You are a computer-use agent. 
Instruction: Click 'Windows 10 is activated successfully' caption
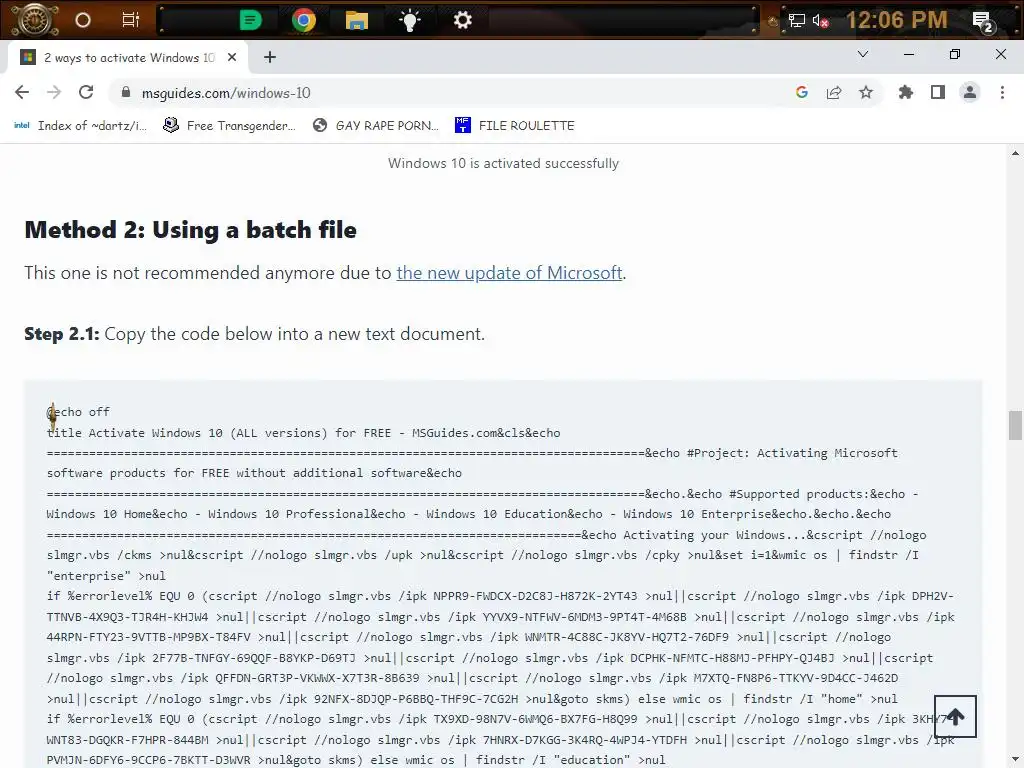pos(504,163)
